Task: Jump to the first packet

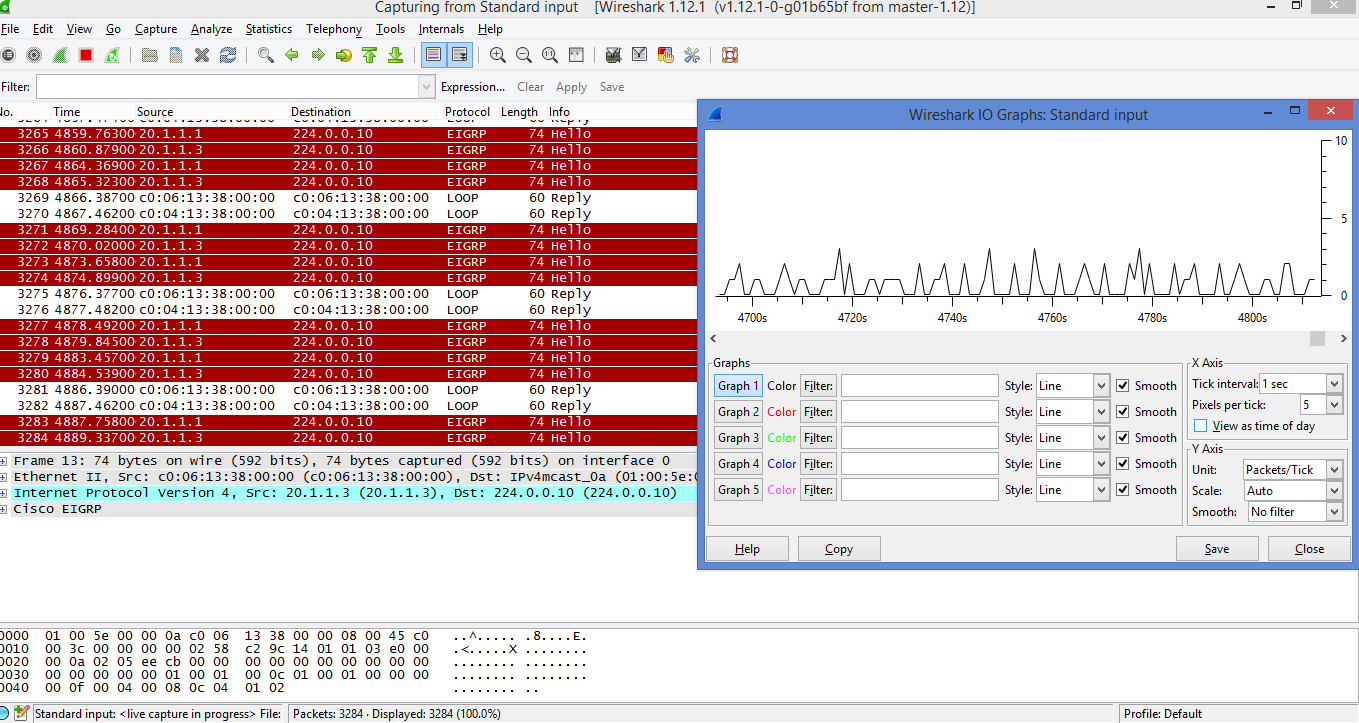Action: click(x=370, y=55)
